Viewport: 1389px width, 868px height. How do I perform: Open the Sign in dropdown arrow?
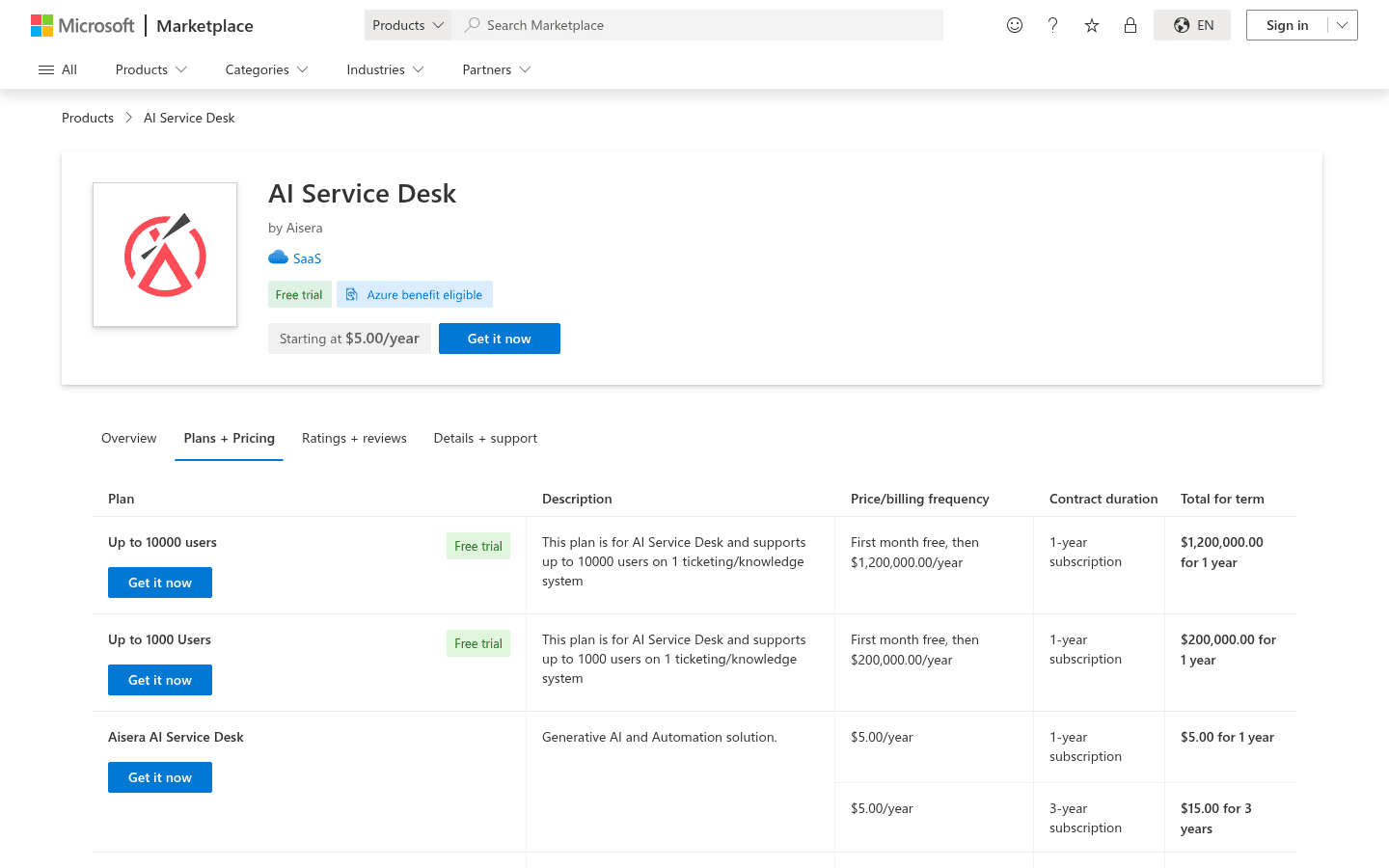click(x=1342, y=25)
